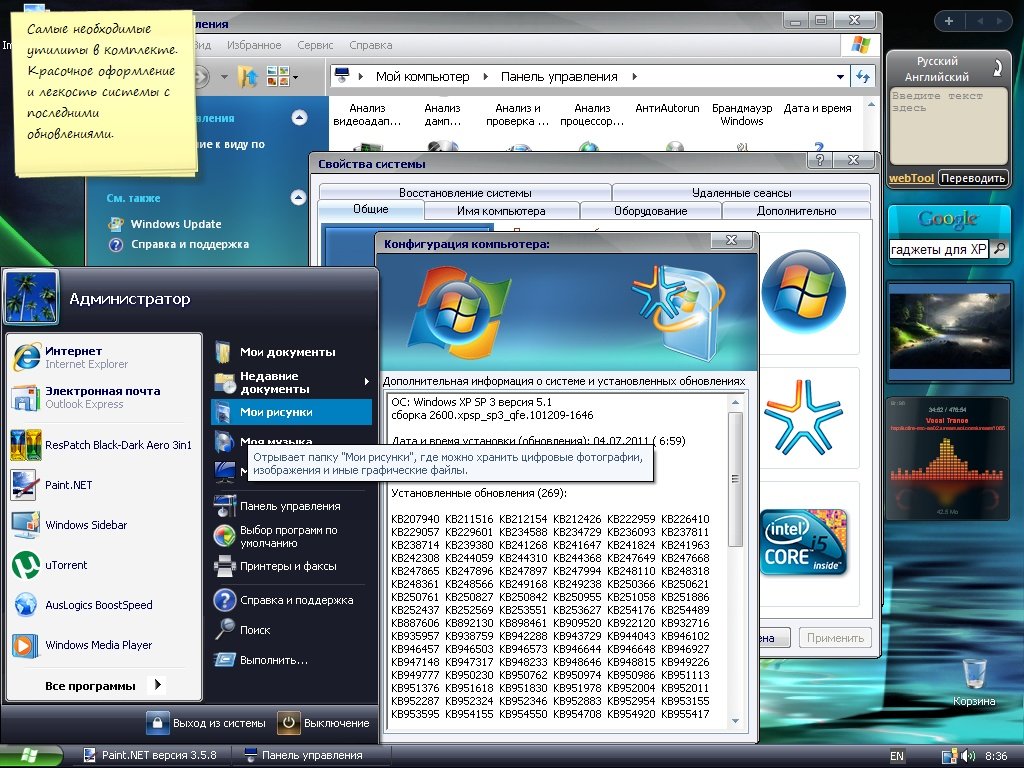Collapse the См. также sidebar section
The height and width of the screenshot is (768, 1024).
[298, 197]
